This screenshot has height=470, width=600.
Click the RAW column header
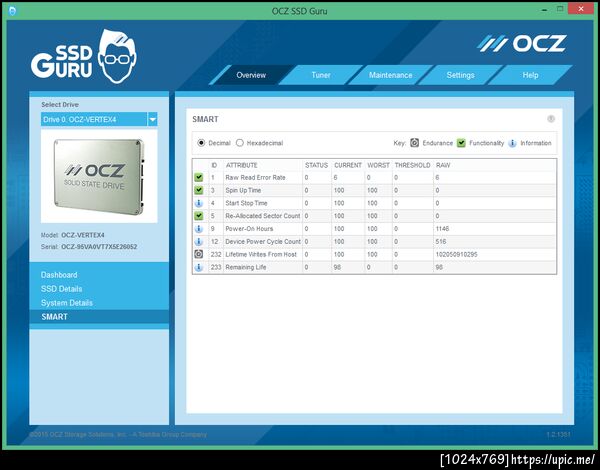point(443,165)
